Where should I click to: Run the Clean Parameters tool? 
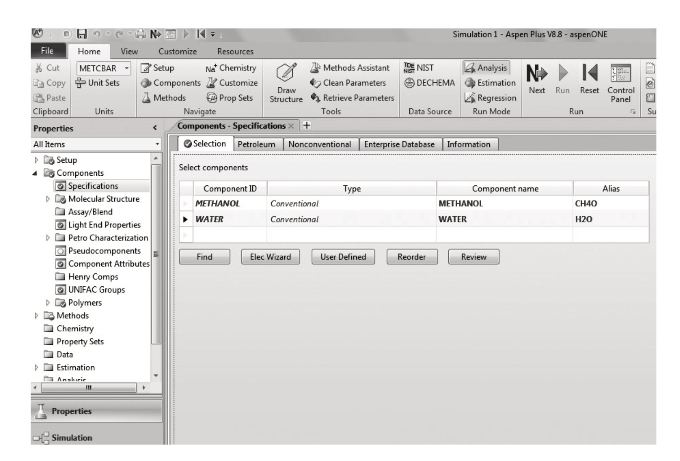tap(348, 82)
